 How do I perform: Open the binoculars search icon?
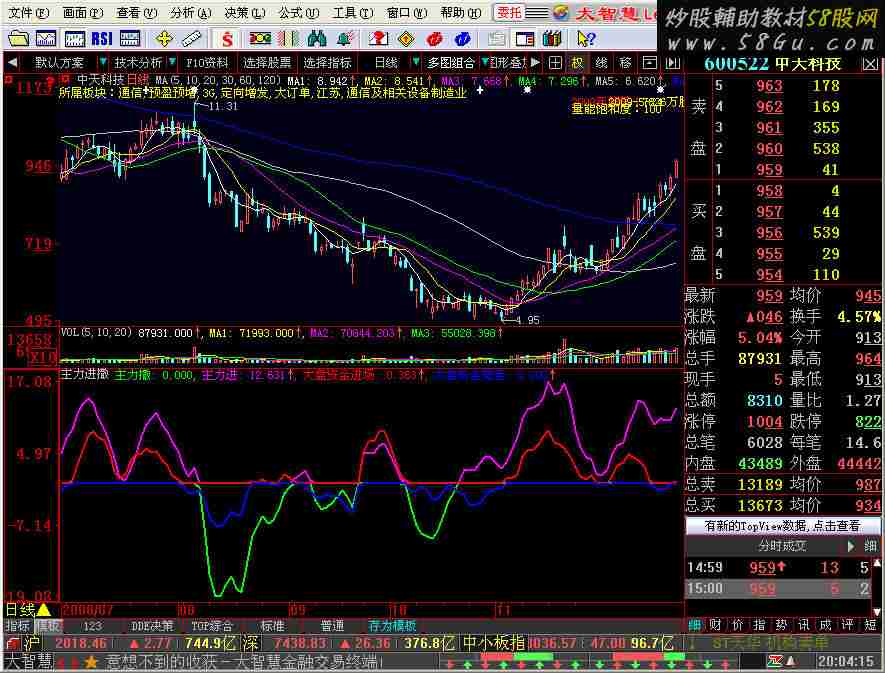click(x=317, y=38)
